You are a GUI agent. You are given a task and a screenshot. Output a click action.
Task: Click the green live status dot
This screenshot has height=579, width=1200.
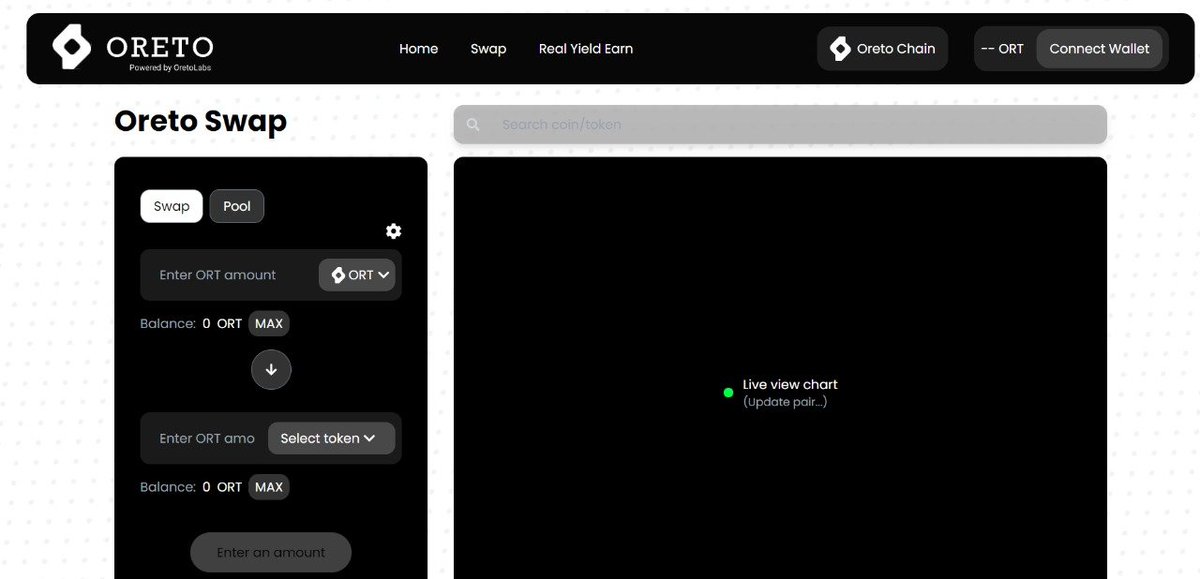pos(728,393)
